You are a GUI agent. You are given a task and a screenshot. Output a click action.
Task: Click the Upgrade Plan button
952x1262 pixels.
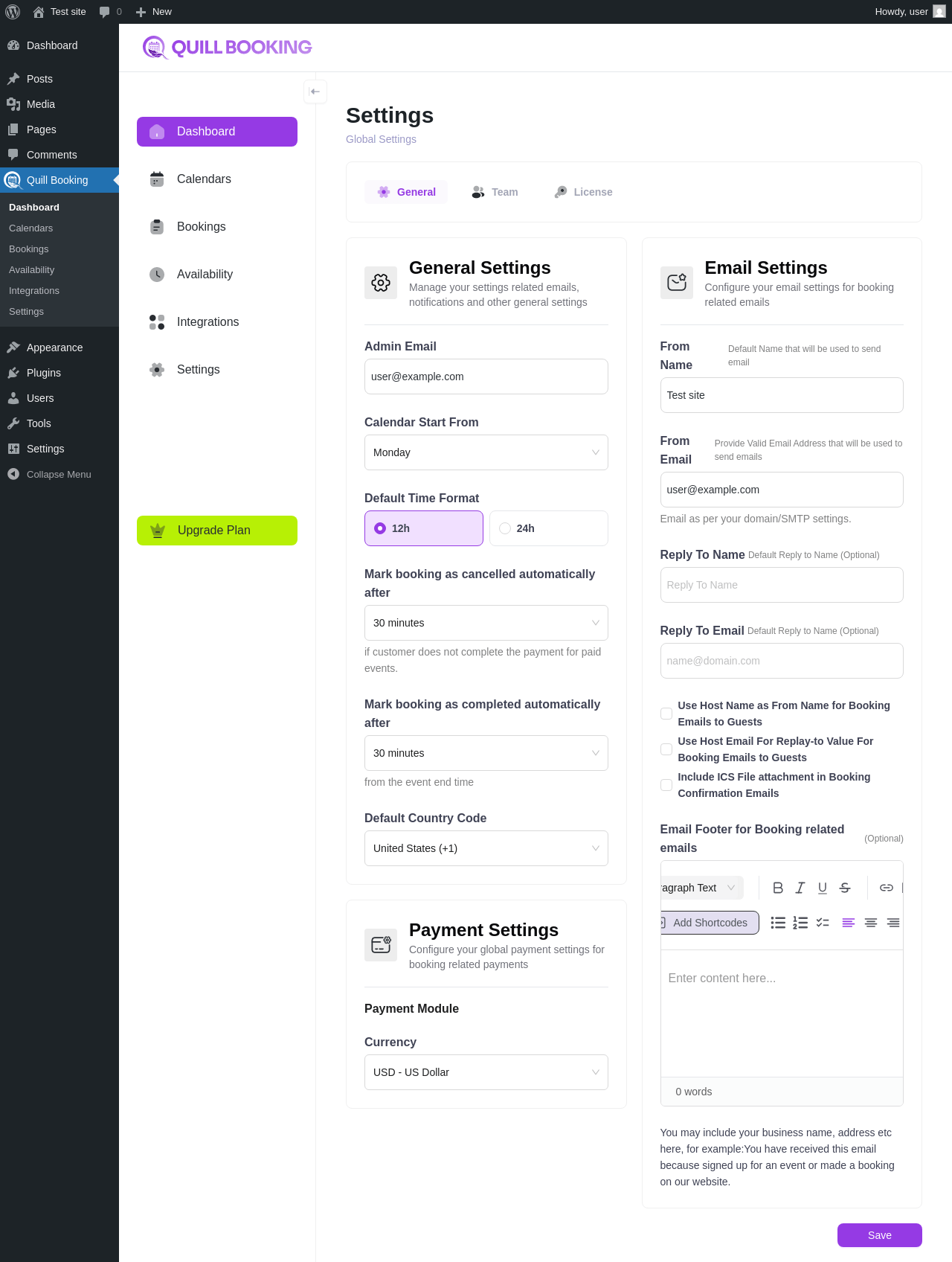click(217, 531)
